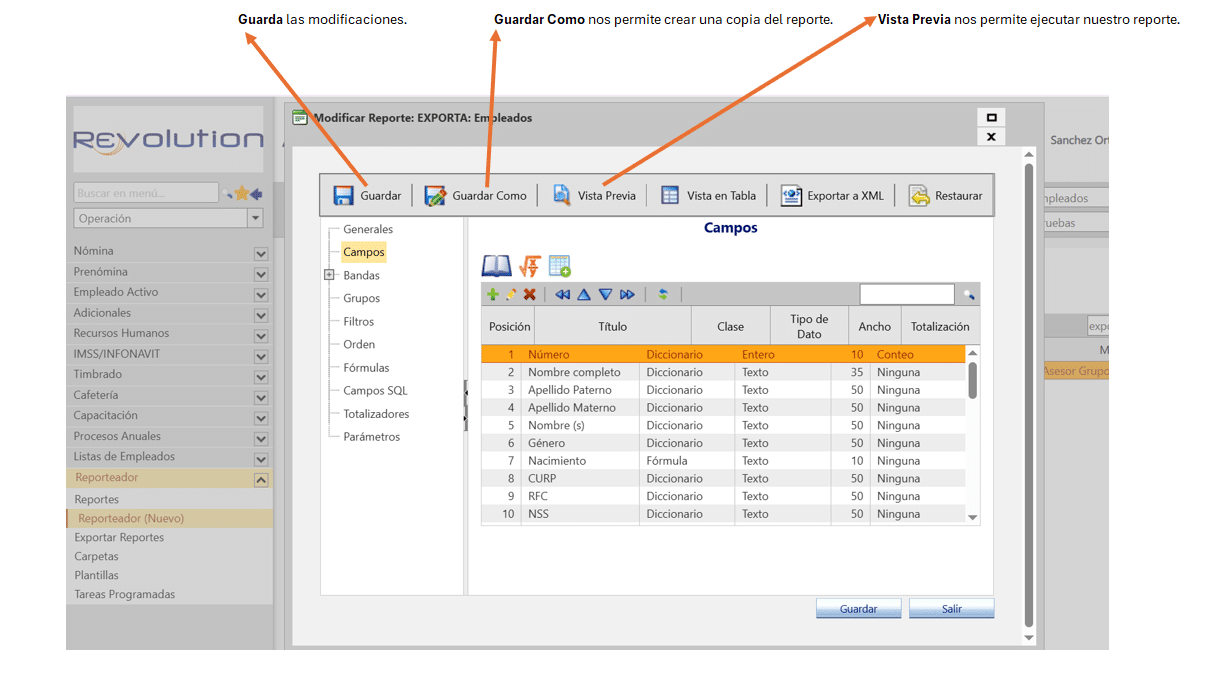Select Filtros in the report tree
The width and height of the screenshot is (1210, 700).
pyautogui.click(x=358, y=321)
